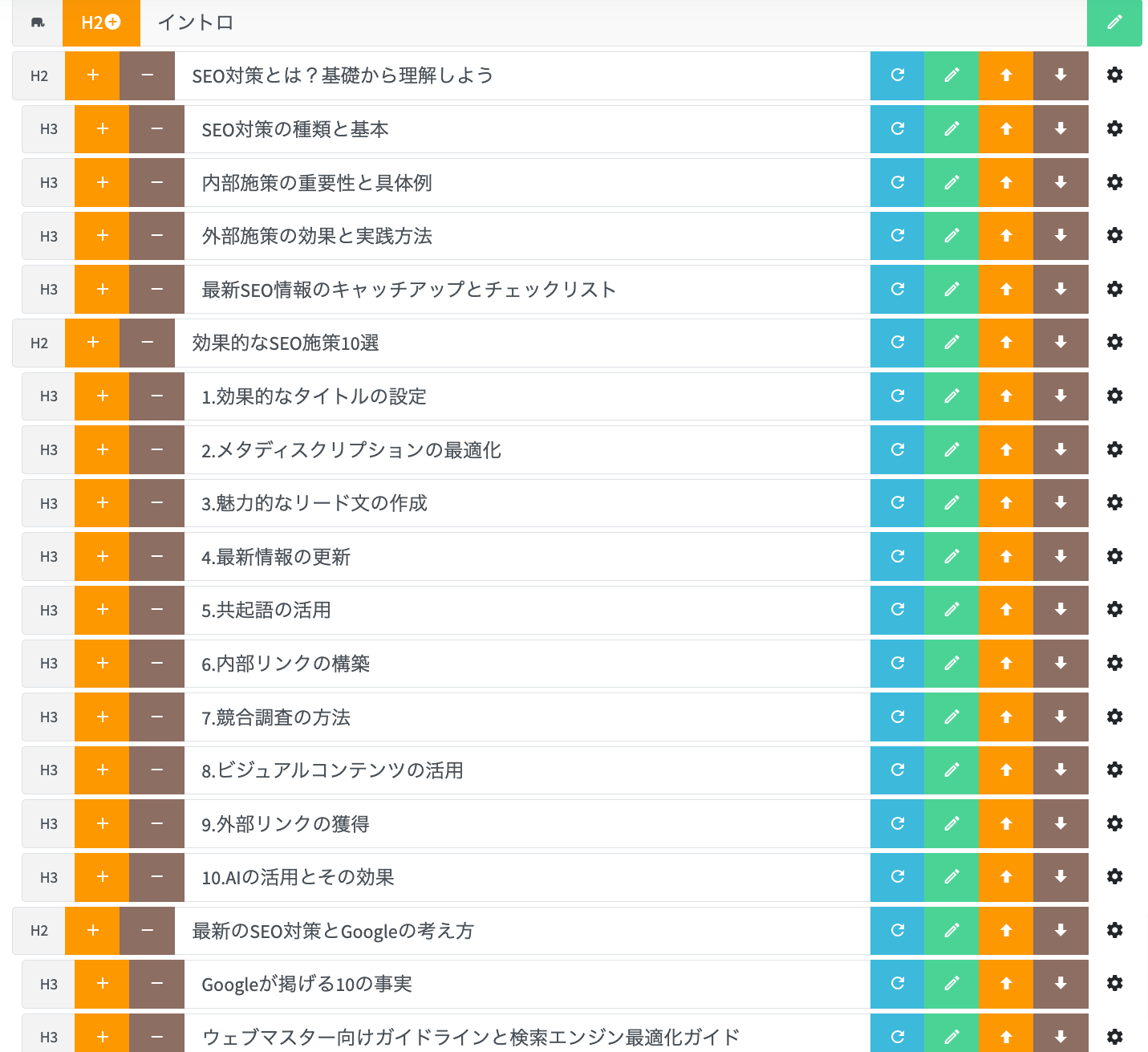Click the H2 add heading button
This screenshot has height=1052, width=1148.
point(101,22)
